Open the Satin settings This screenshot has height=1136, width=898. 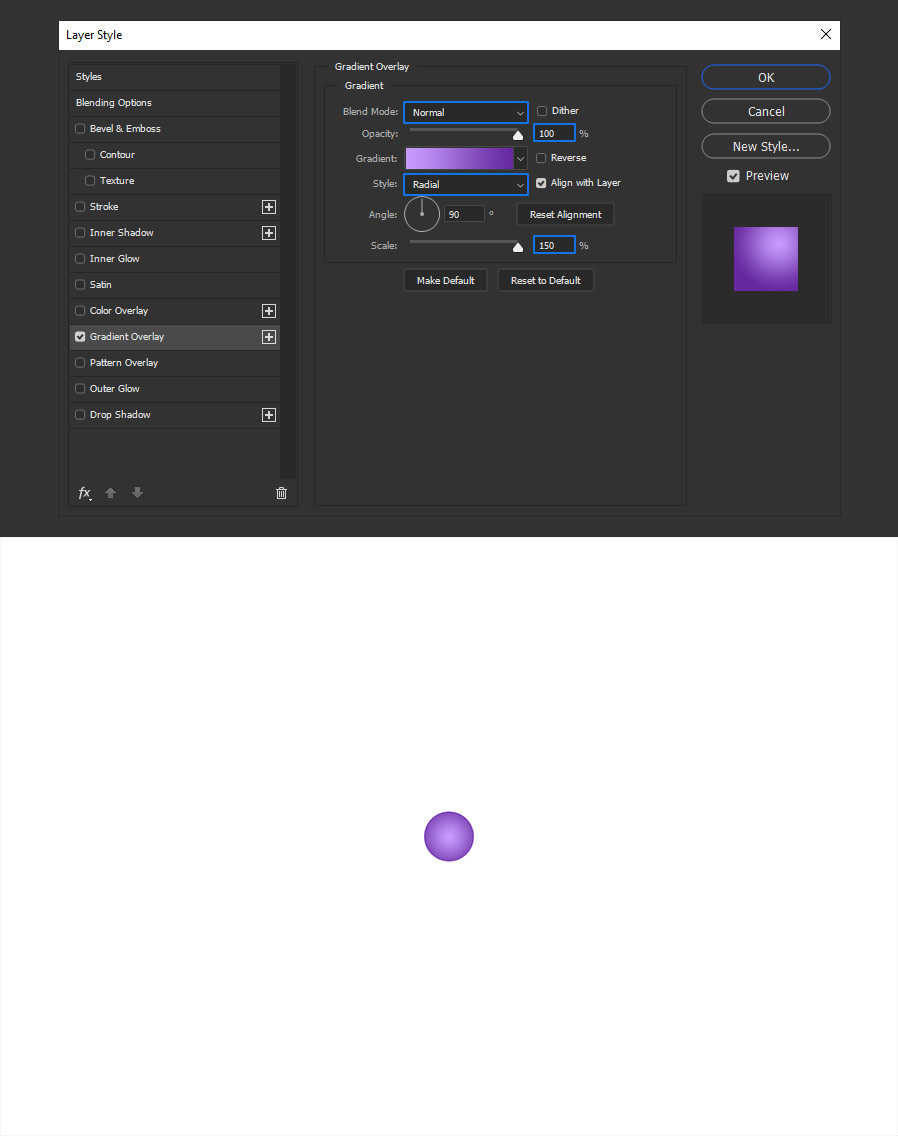[101, 285]
